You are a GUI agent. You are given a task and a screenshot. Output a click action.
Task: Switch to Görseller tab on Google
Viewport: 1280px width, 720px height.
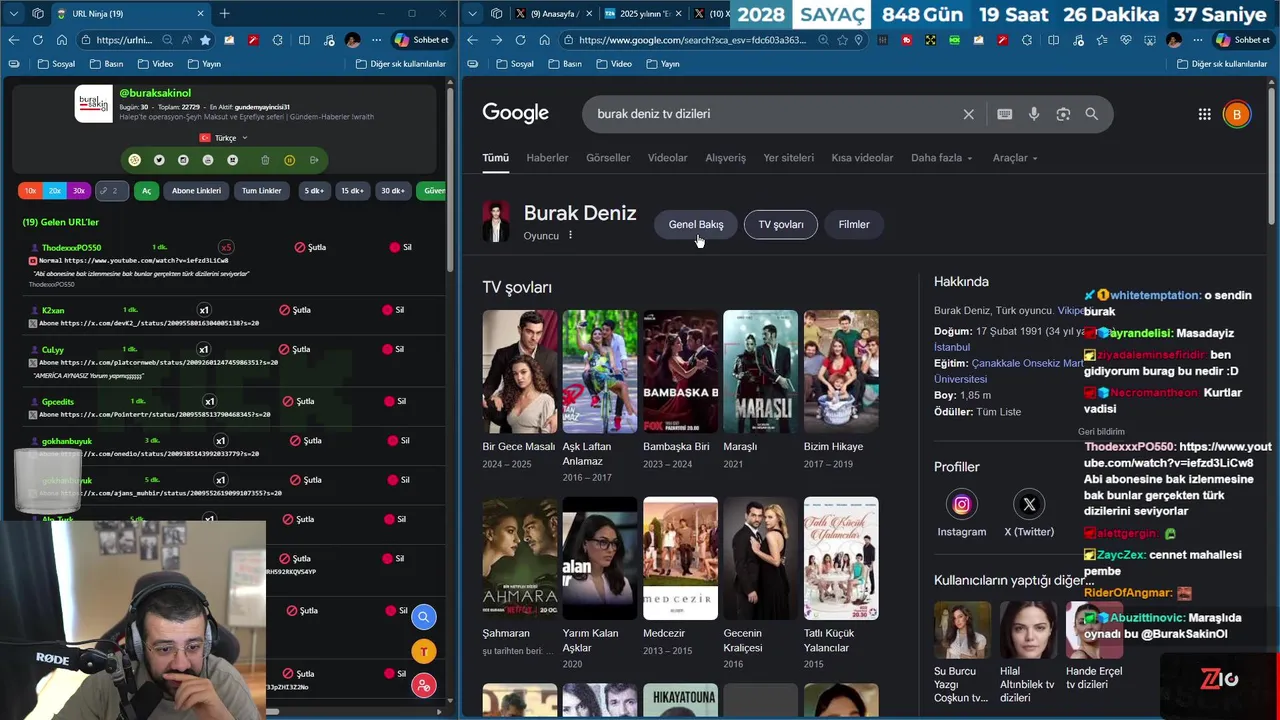pyautogui.click(x=608, y=158)
